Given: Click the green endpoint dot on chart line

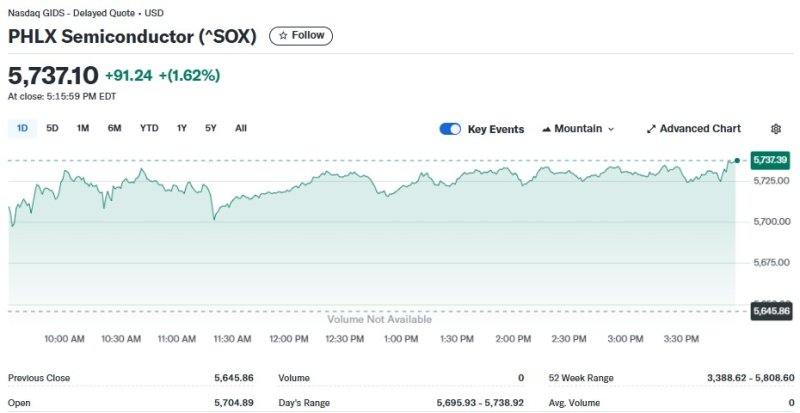Looking at the screenshot, I should point(737,160).
